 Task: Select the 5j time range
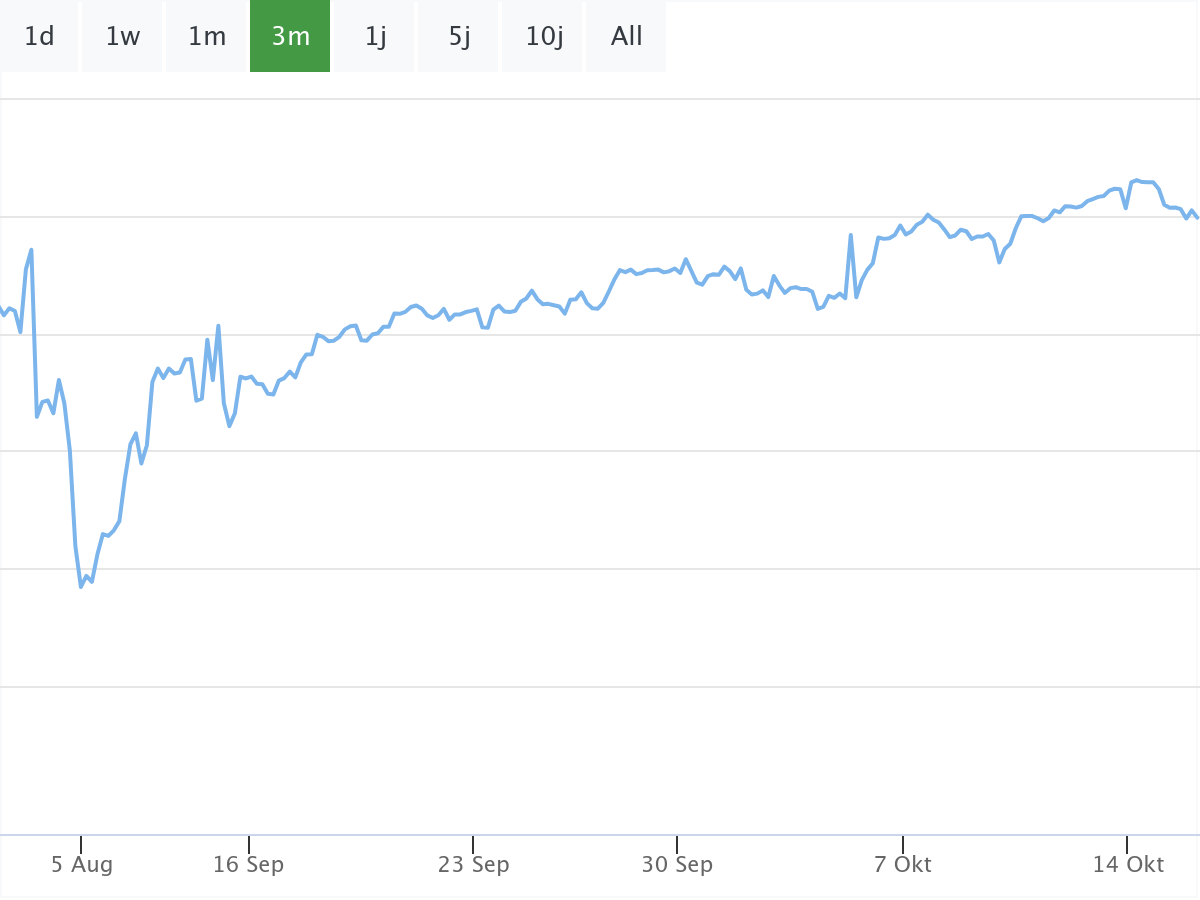pos(459,37)
